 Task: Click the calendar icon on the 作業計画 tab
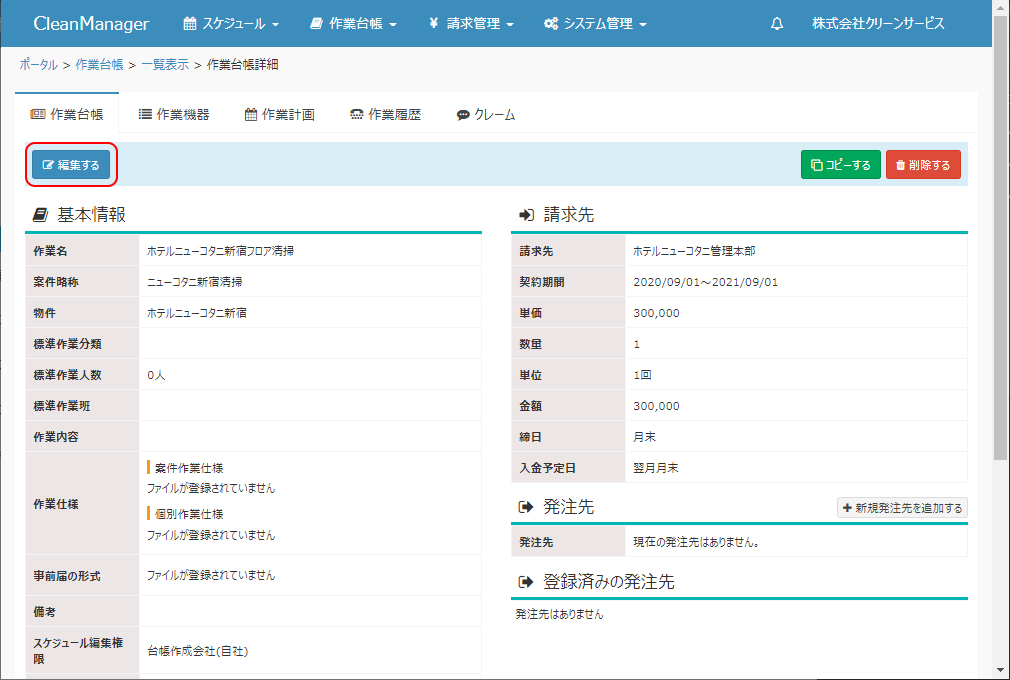pos(251,115)
